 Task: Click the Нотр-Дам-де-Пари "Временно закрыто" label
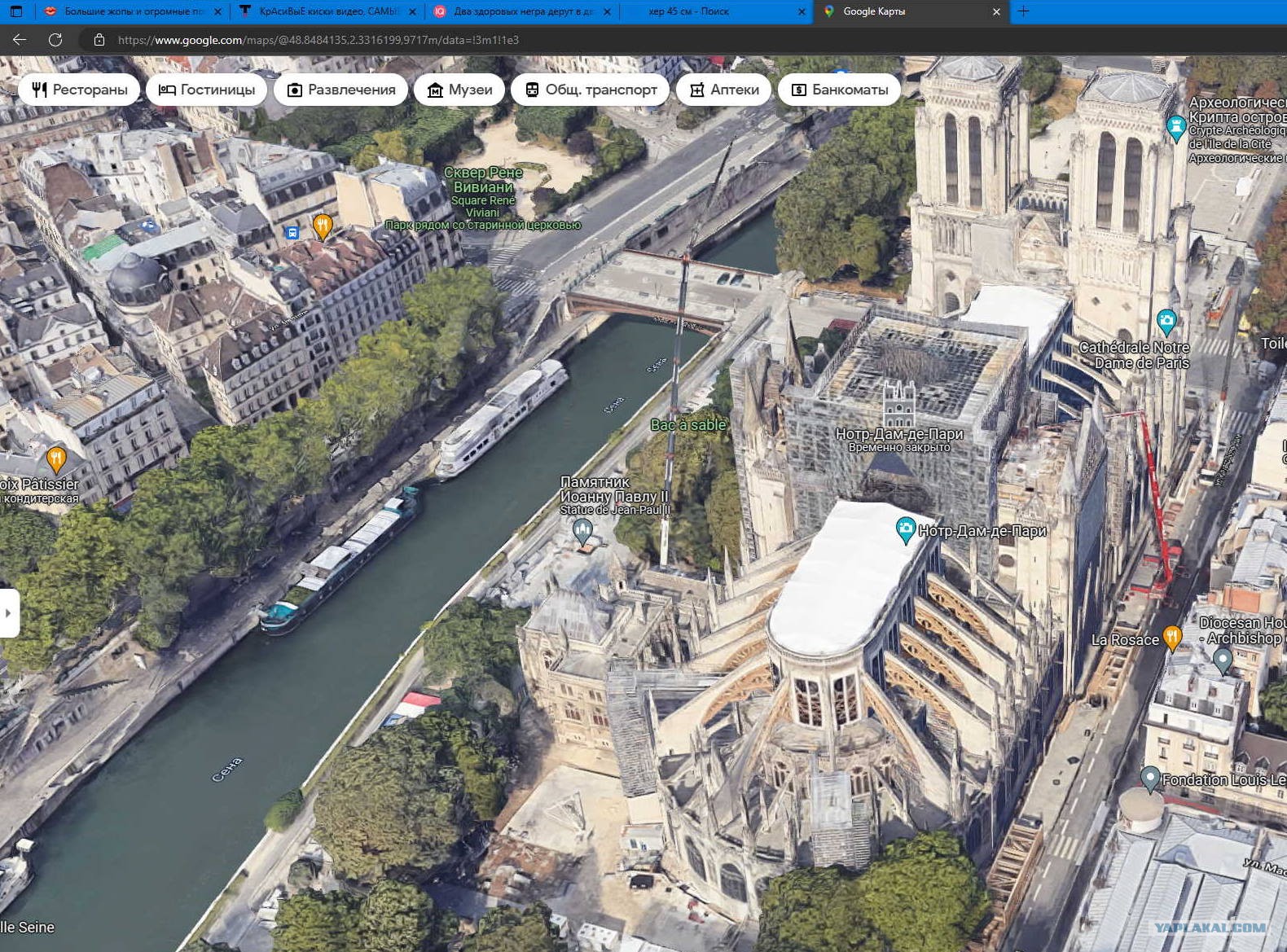[x=899, y=440]
